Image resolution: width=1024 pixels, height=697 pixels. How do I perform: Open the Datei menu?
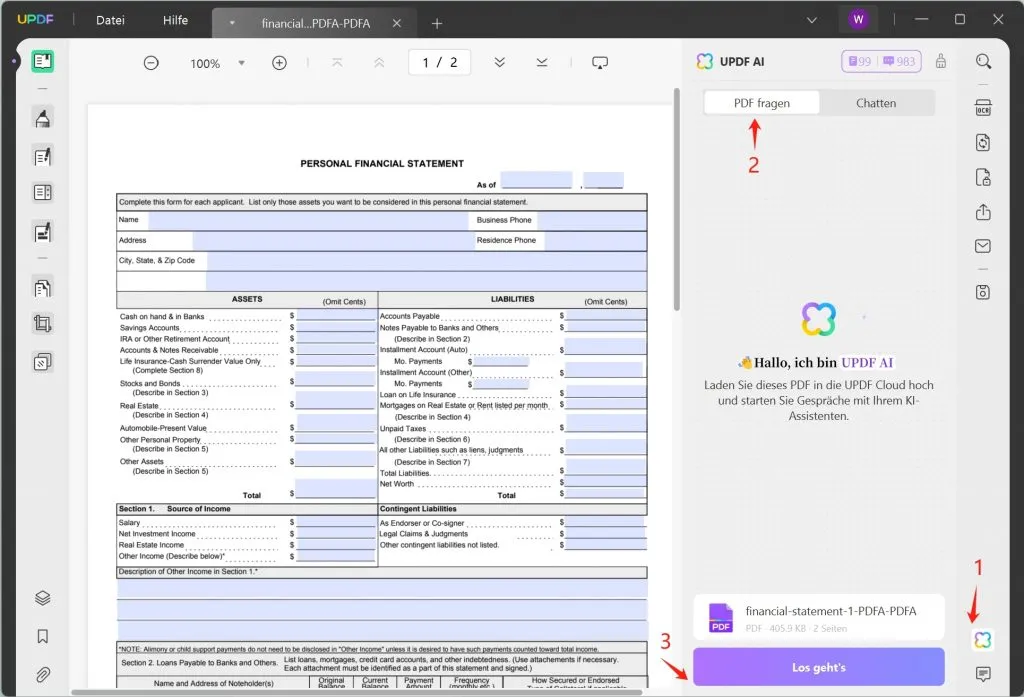109,19
